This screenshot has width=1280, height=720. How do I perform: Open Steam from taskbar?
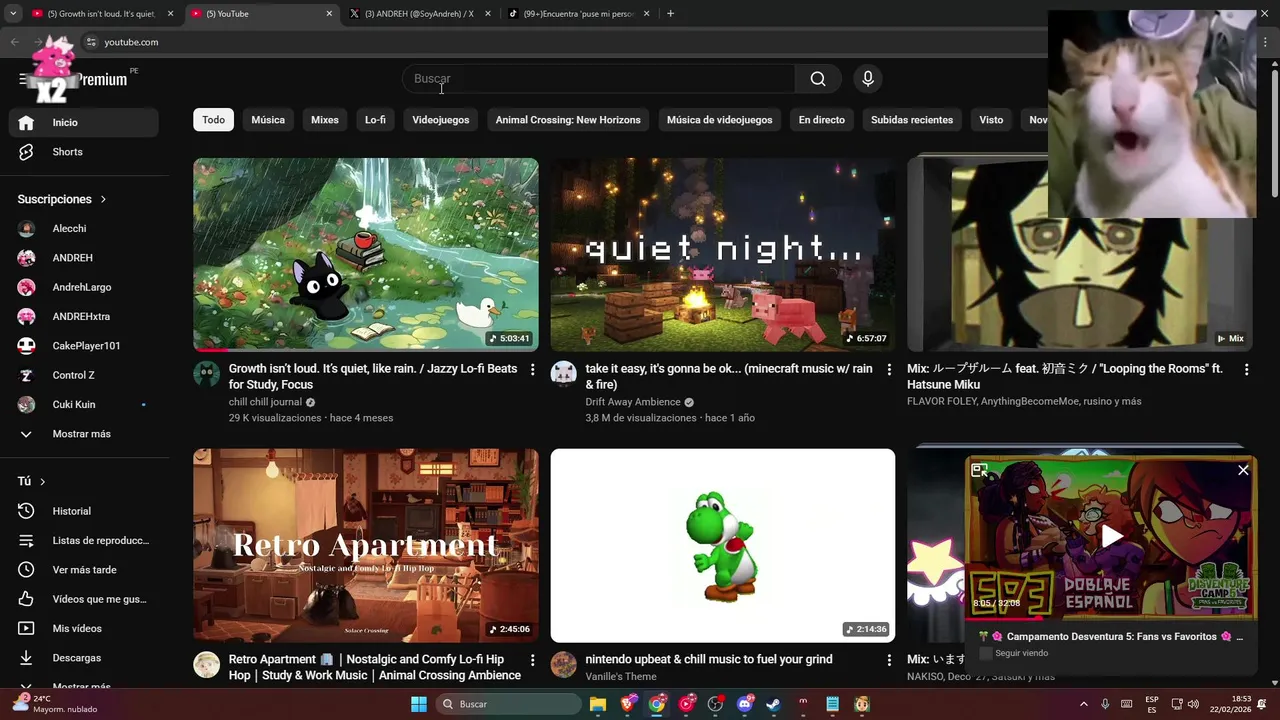click(773, 704)
